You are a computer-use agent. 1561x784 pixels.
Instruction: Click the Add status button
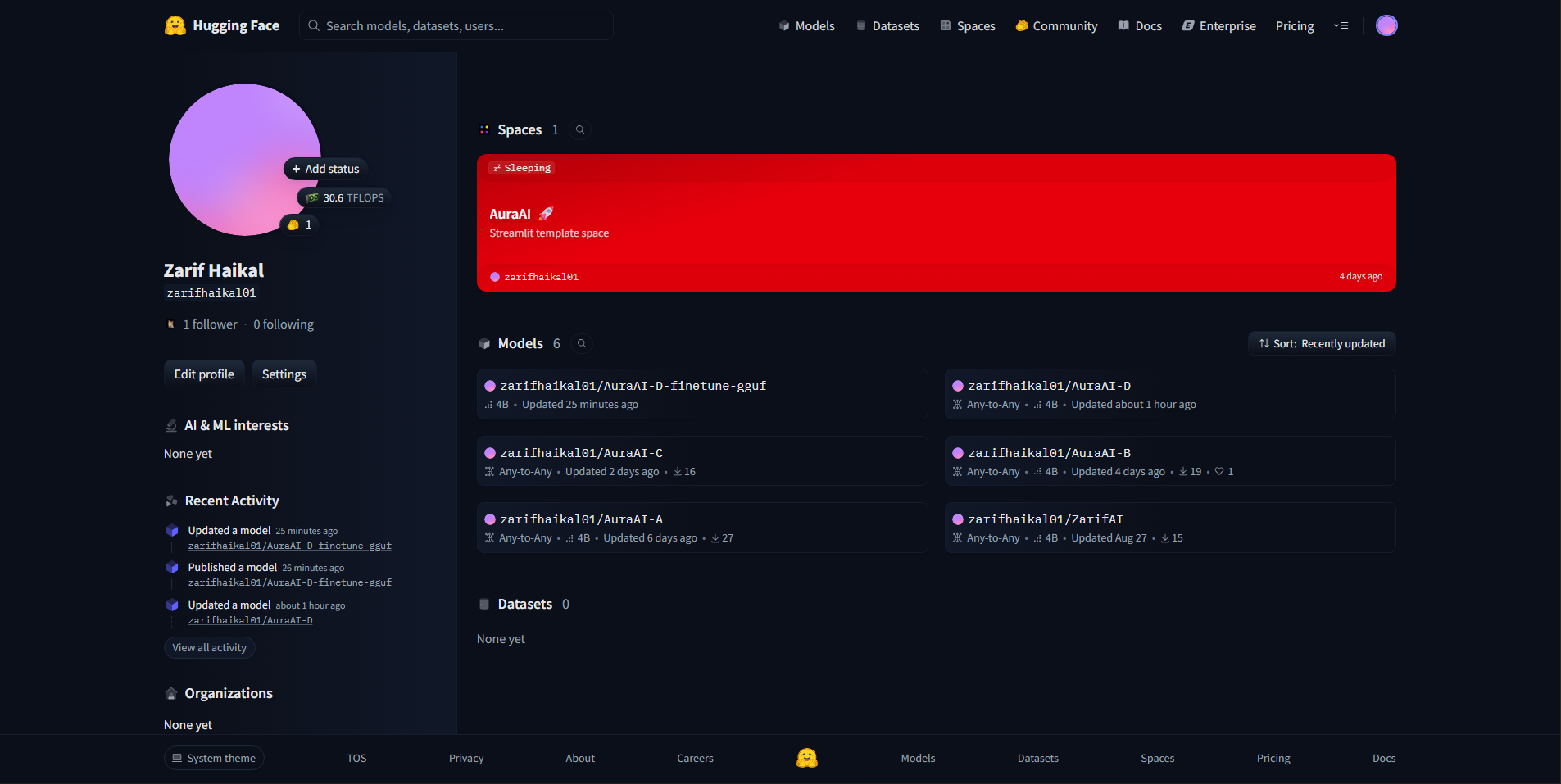click(x=325, y=169)
